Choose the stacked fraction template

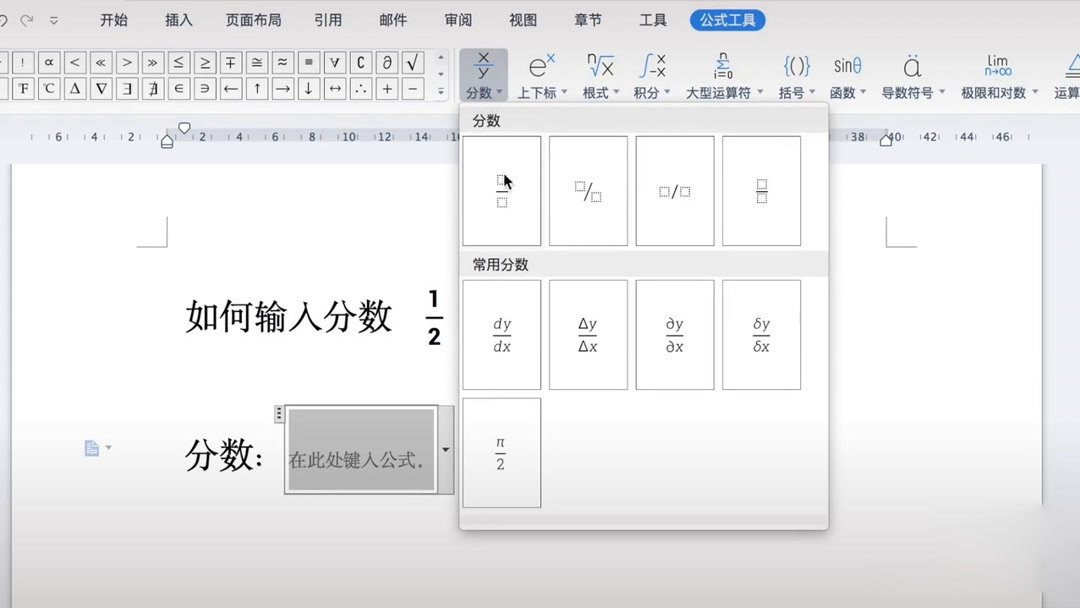(x=501, y=191)
